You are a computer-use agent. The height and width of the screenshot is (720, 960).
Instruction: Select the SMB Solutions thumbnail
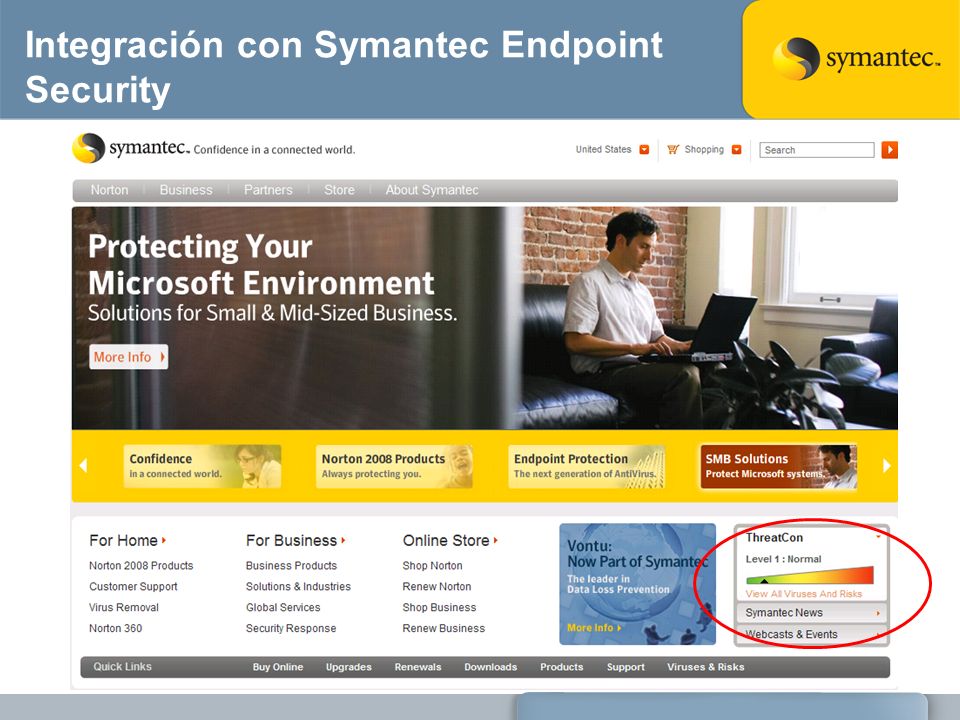[778, 467]
